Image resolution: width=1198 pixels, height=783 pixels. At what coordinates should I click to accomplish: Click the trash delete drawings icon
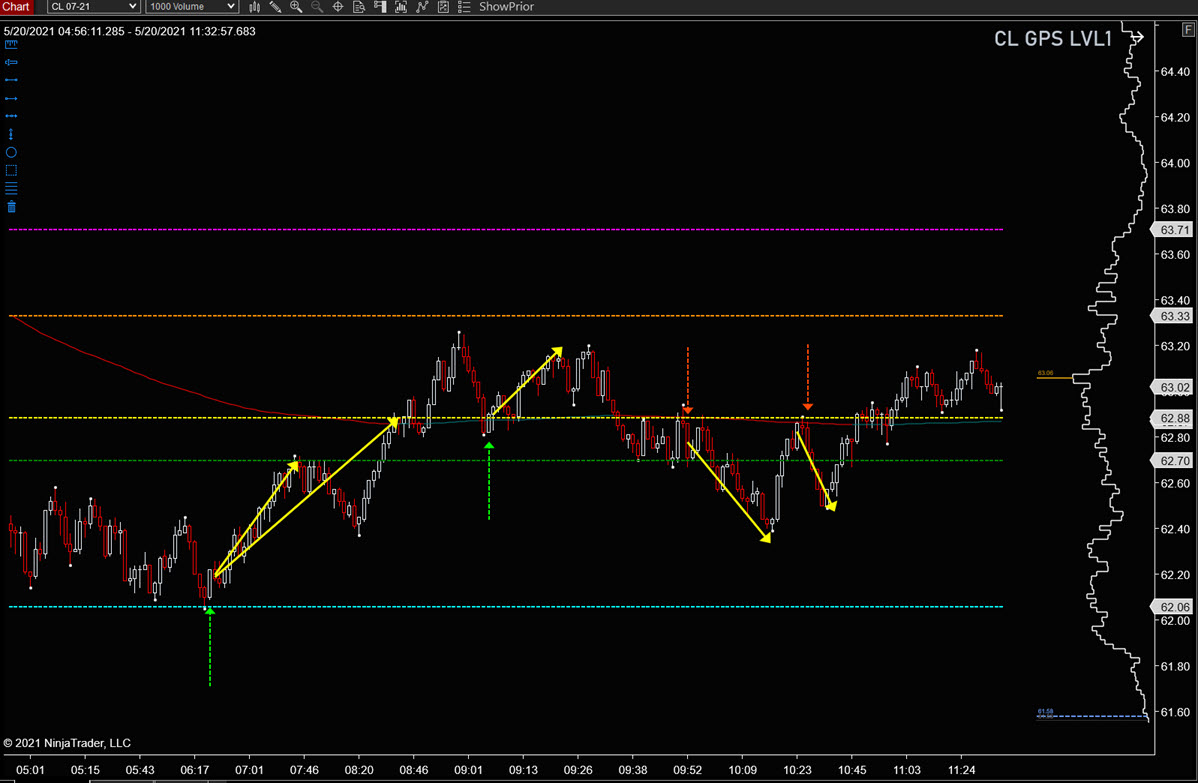coord(11,206)
